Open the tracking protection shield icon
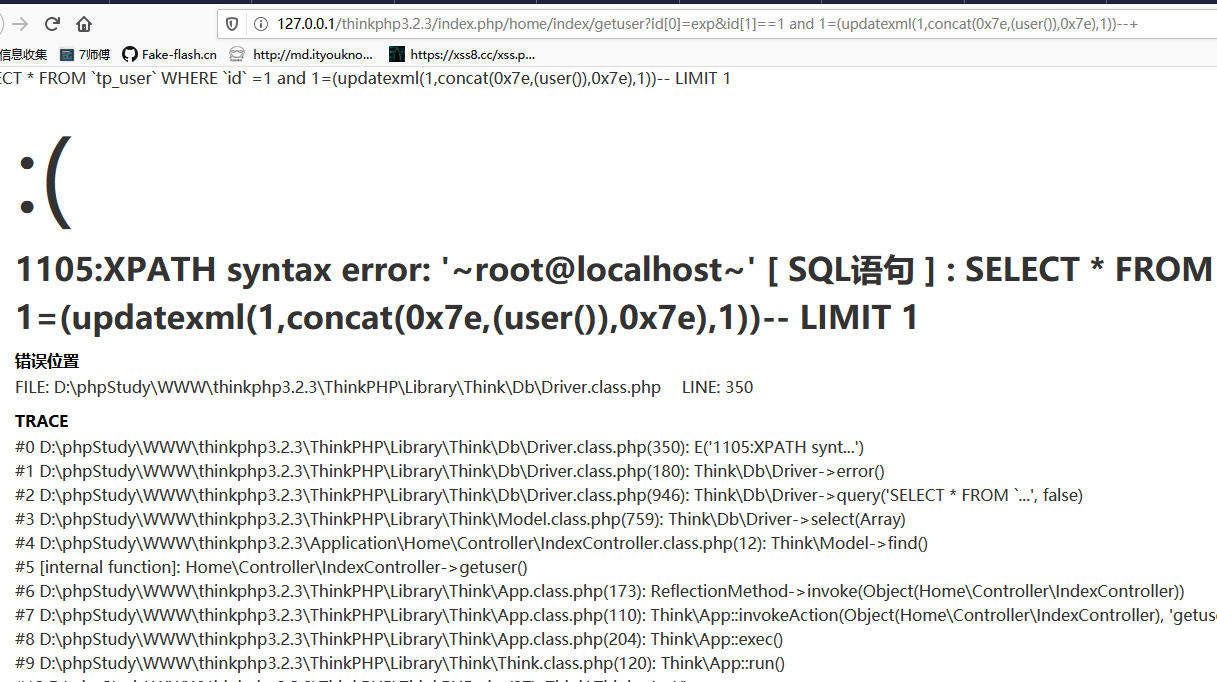1217x682 pixels. tap(232, 24)
